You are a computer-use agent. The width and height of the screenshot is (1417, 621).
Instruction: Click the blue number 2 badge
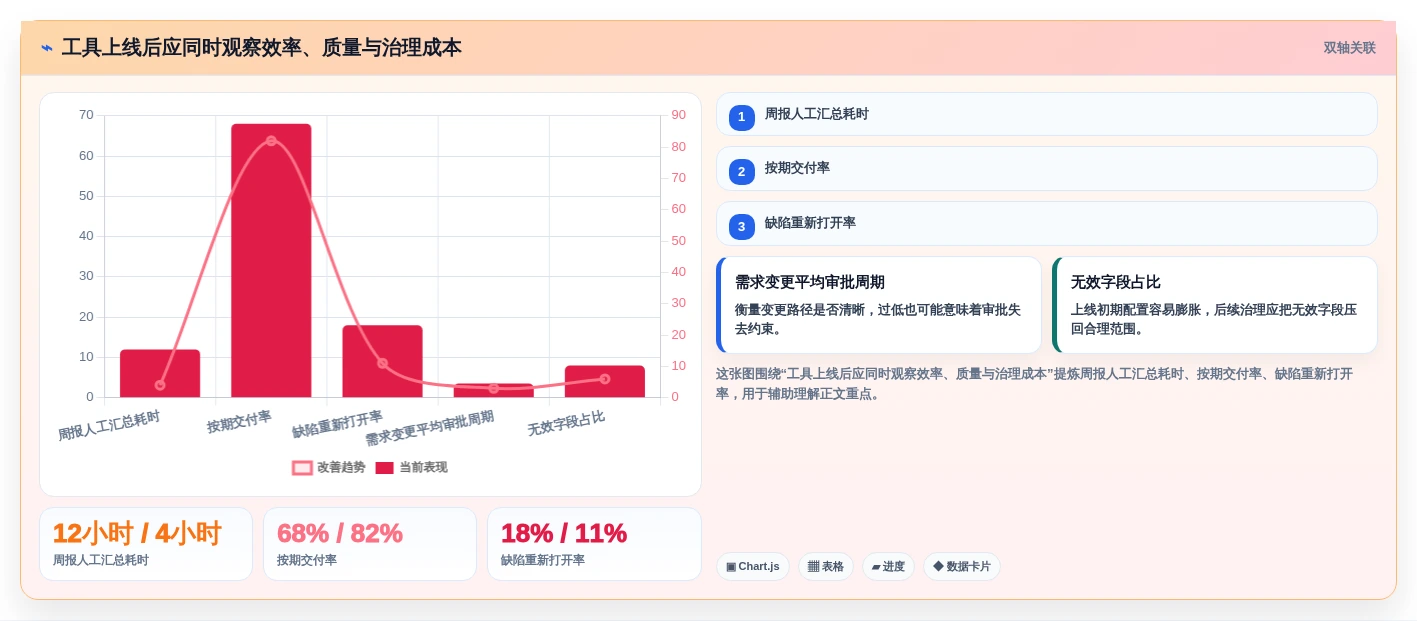(741, 172)
